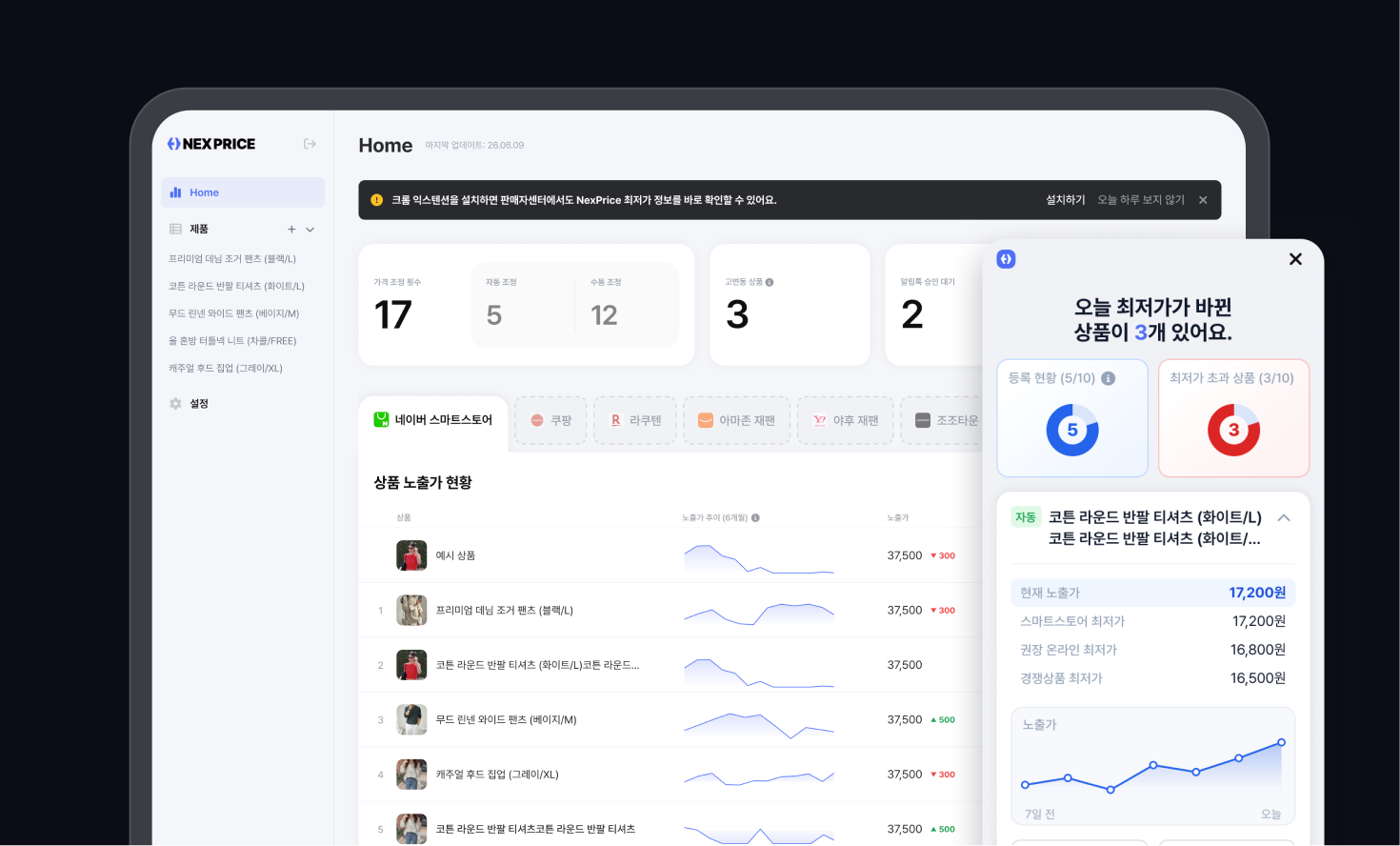The height and width of the screenshot is (846, 1400).
Task: Click the 스마트스토어 최저가 row
Action: tap(1152, 621)
